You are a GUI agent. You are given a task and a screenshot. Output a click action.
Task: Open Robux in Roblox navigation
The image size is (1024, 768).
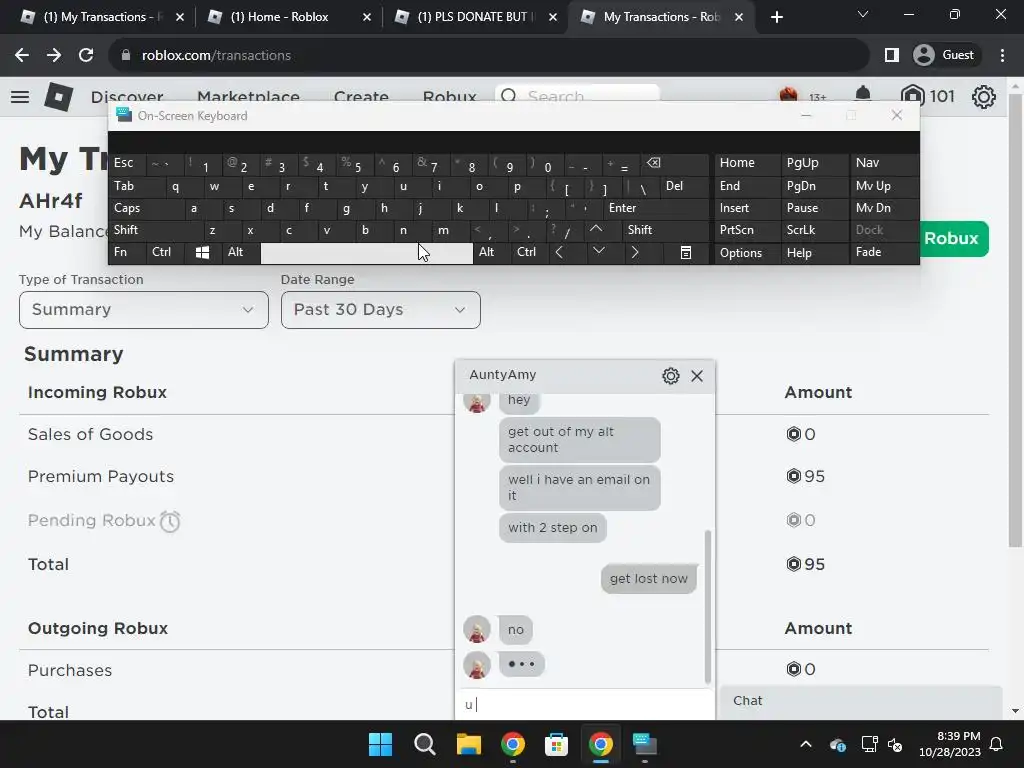coord(449,97)
